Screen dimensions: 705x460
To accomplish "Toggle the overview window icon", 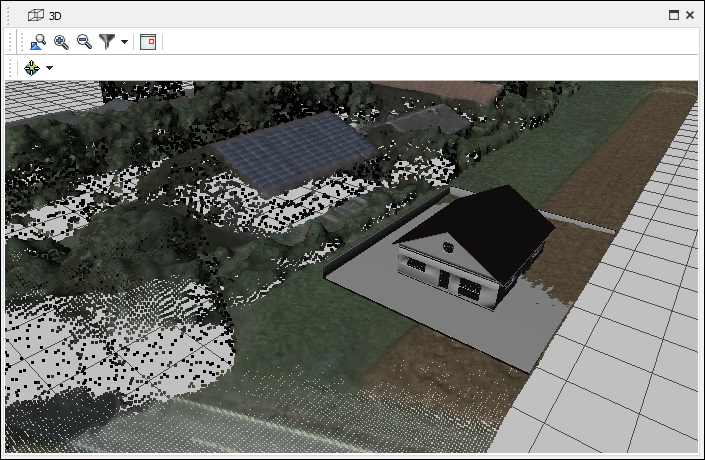I will coord(148,42).
